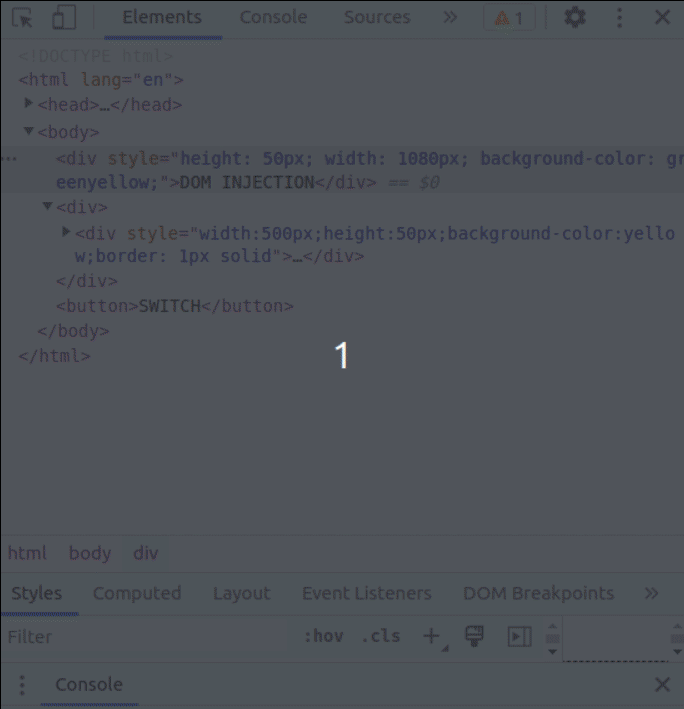684x709 pixels.
Task: Toggle the .cls element classes panel
Action: pos(380,636)
